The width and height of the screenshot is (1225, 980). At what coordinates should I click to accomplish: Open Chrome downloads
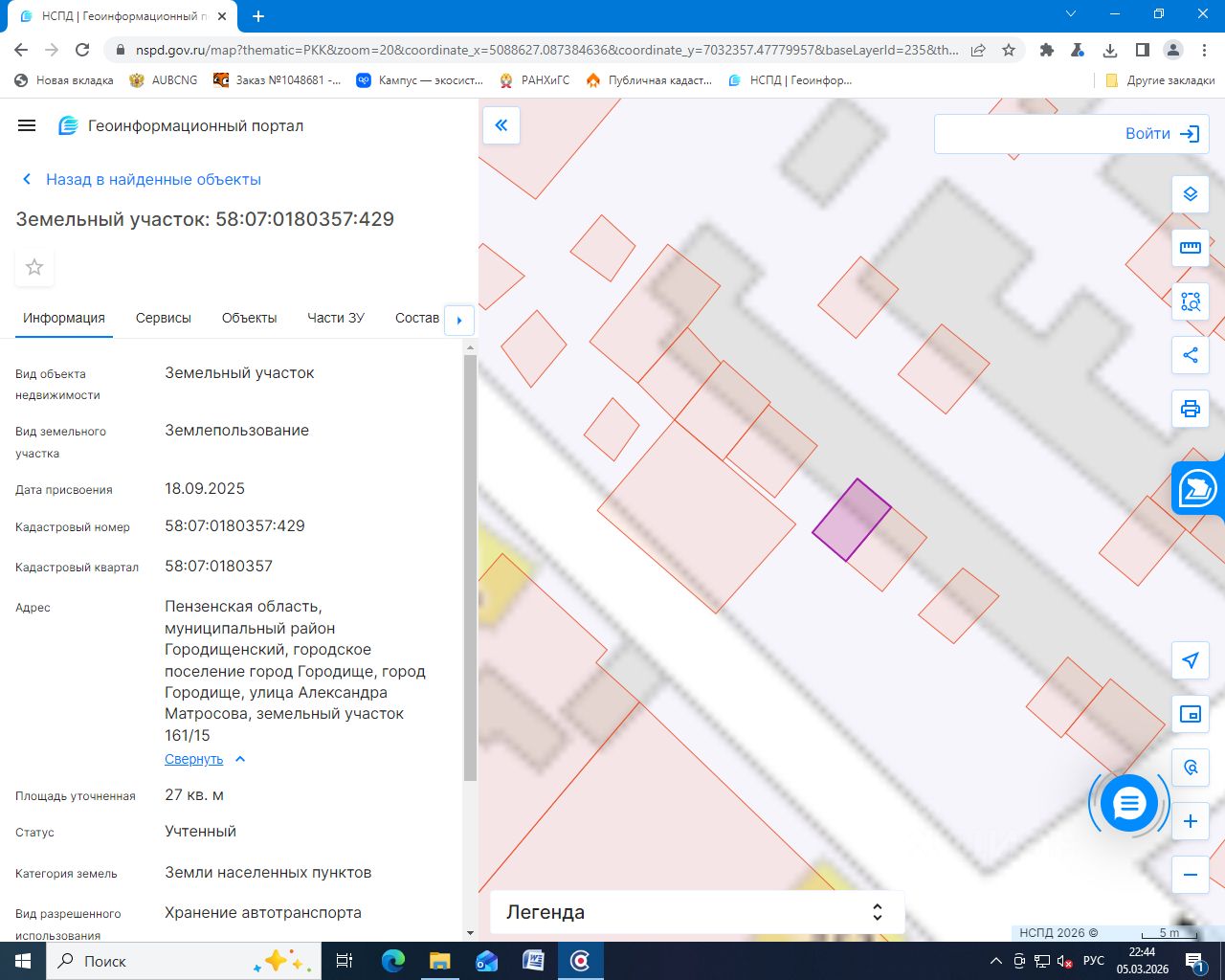click(x=1110, y=50)
